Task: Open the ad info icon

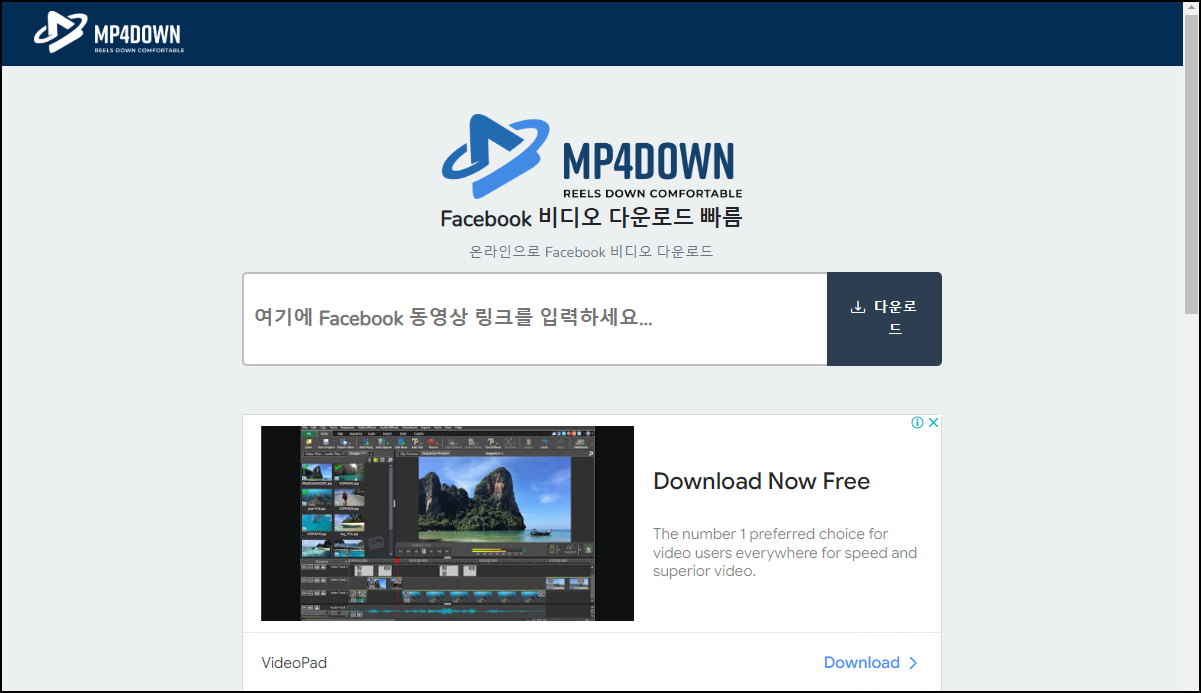Action: coord(917,423)
